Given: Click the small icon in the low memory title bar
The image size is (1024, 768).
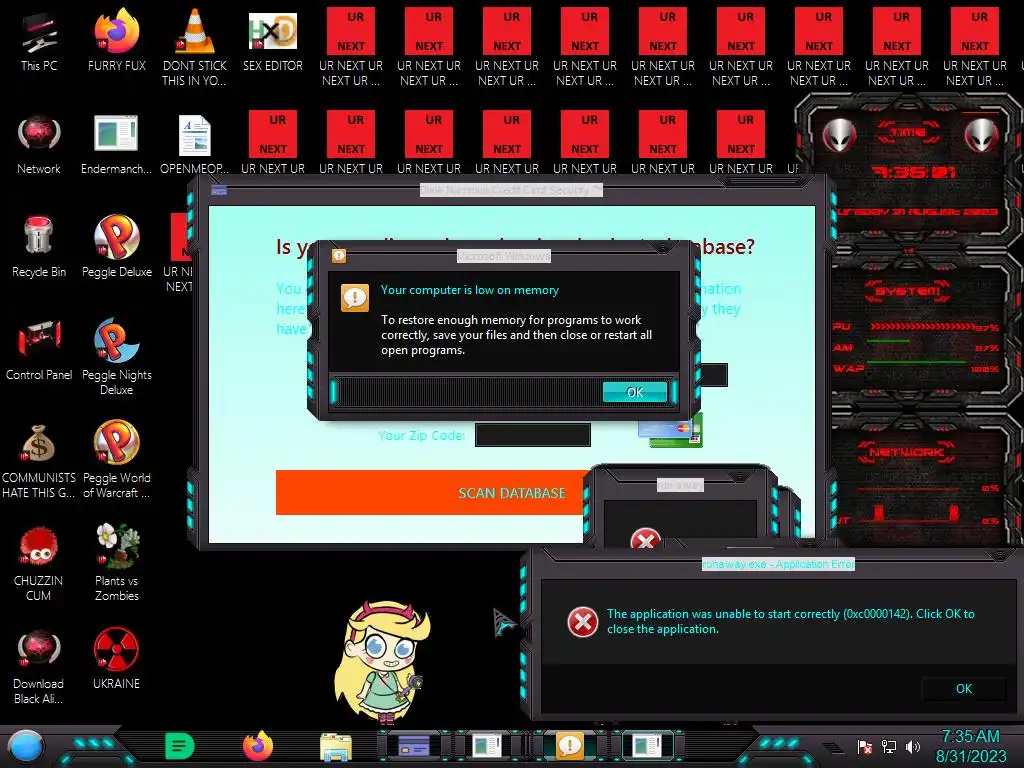Looking at the screenshot, I should (x=338, y=255).
